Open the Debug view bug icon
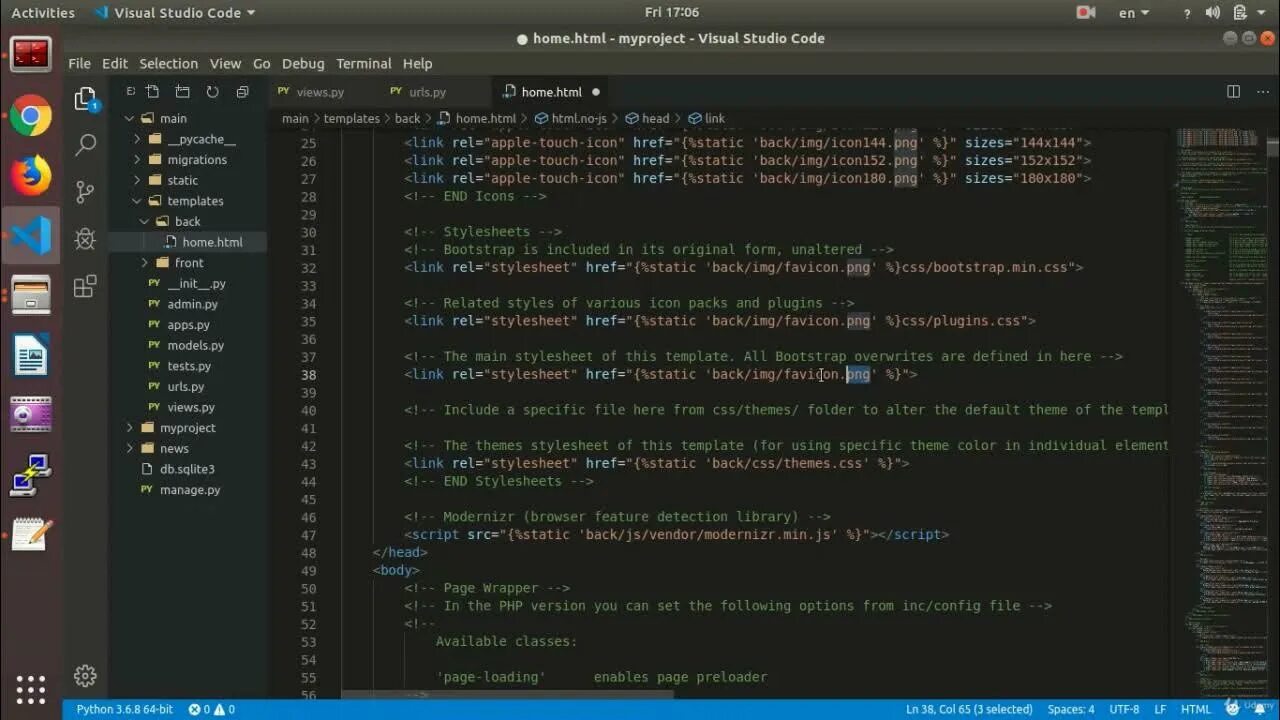1280x720 pixels. (x=85, y=239)
